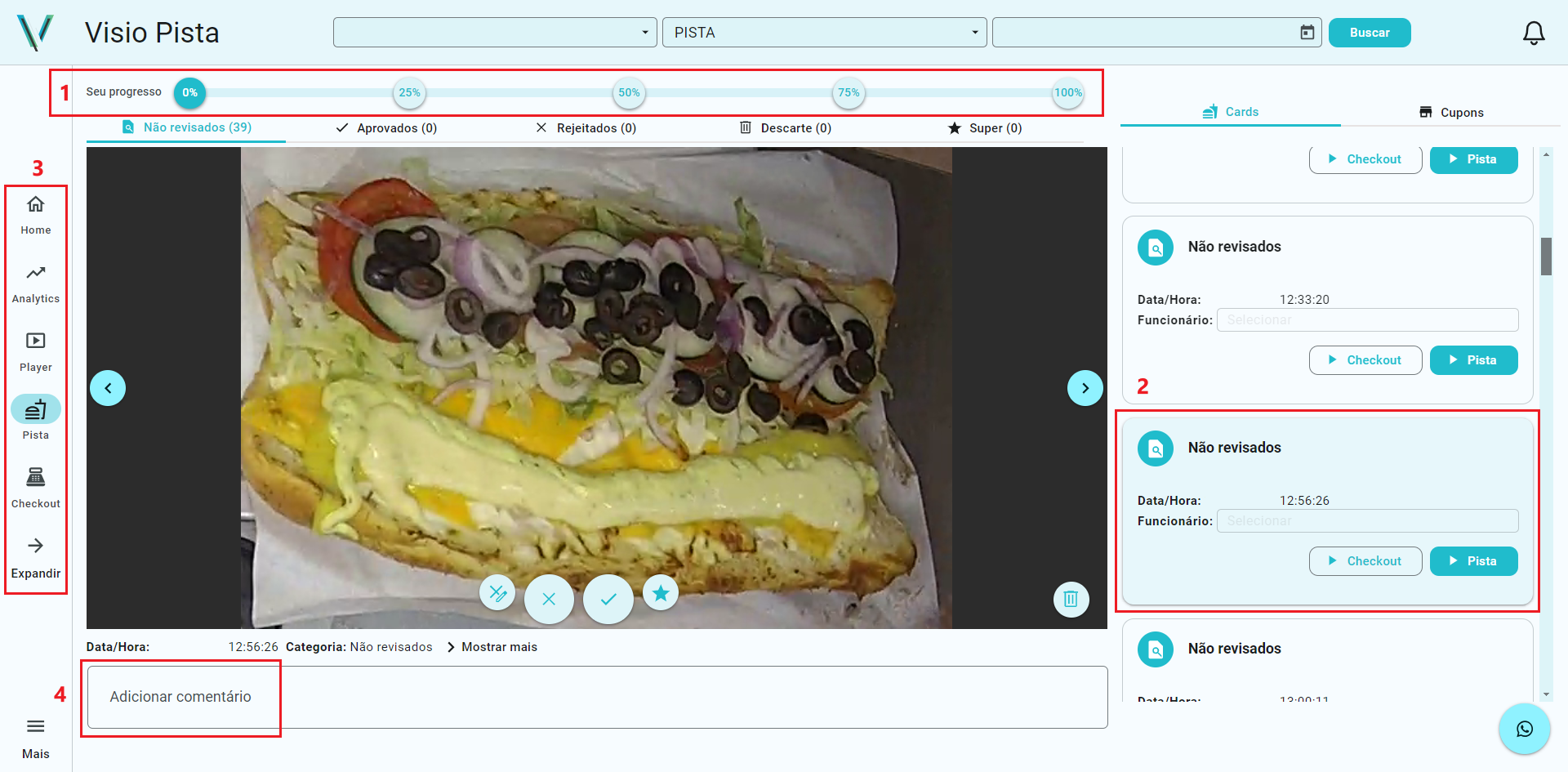
Task: Switch to the Aprovados (0) tab
Action: (387, 128)
